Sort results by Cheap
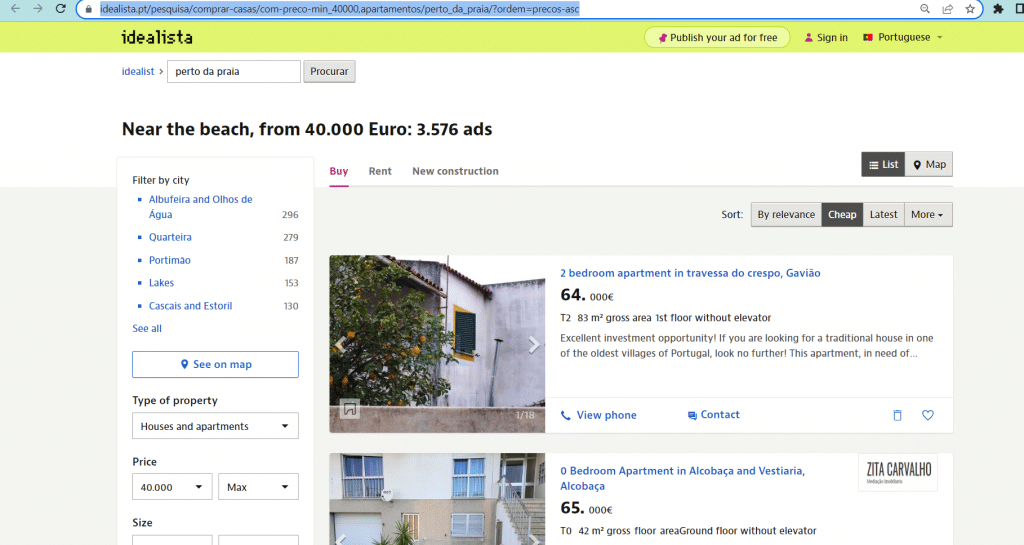The image size is (1024, 545). [842, 214]
